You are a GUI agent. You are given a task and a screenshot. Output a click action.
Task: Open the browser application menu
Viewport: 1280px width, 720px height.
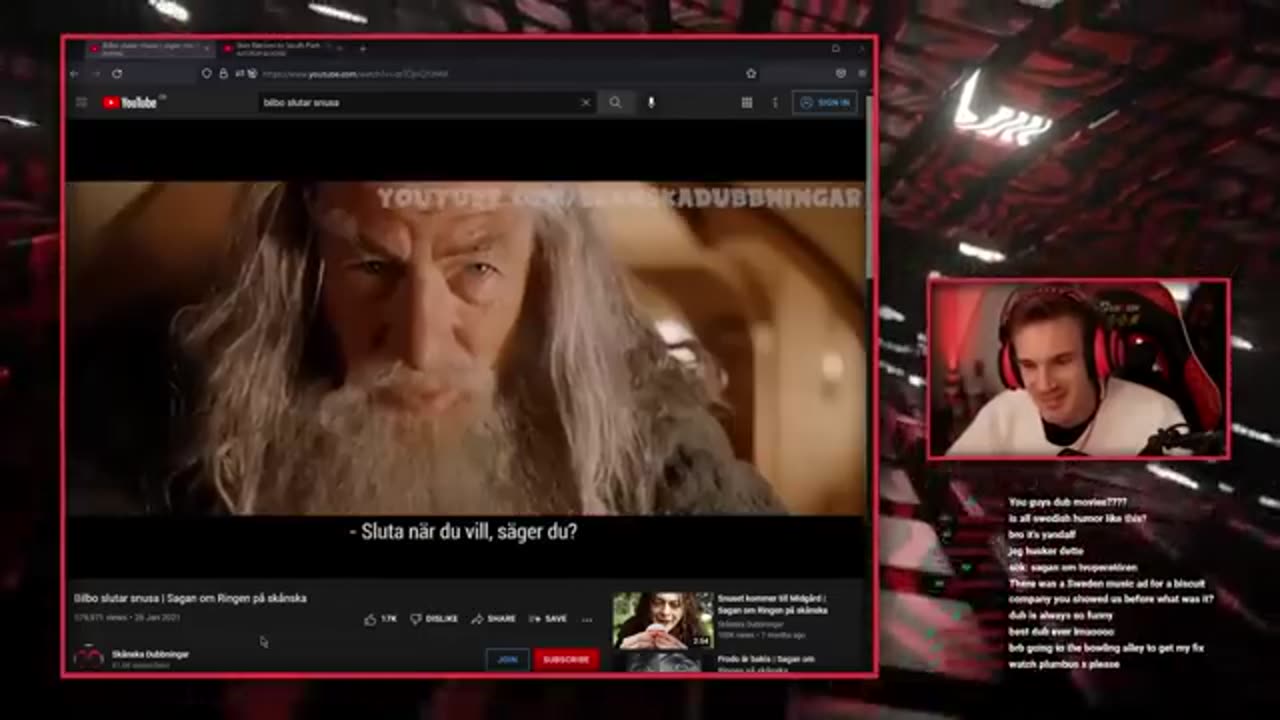tap(862, 73)
